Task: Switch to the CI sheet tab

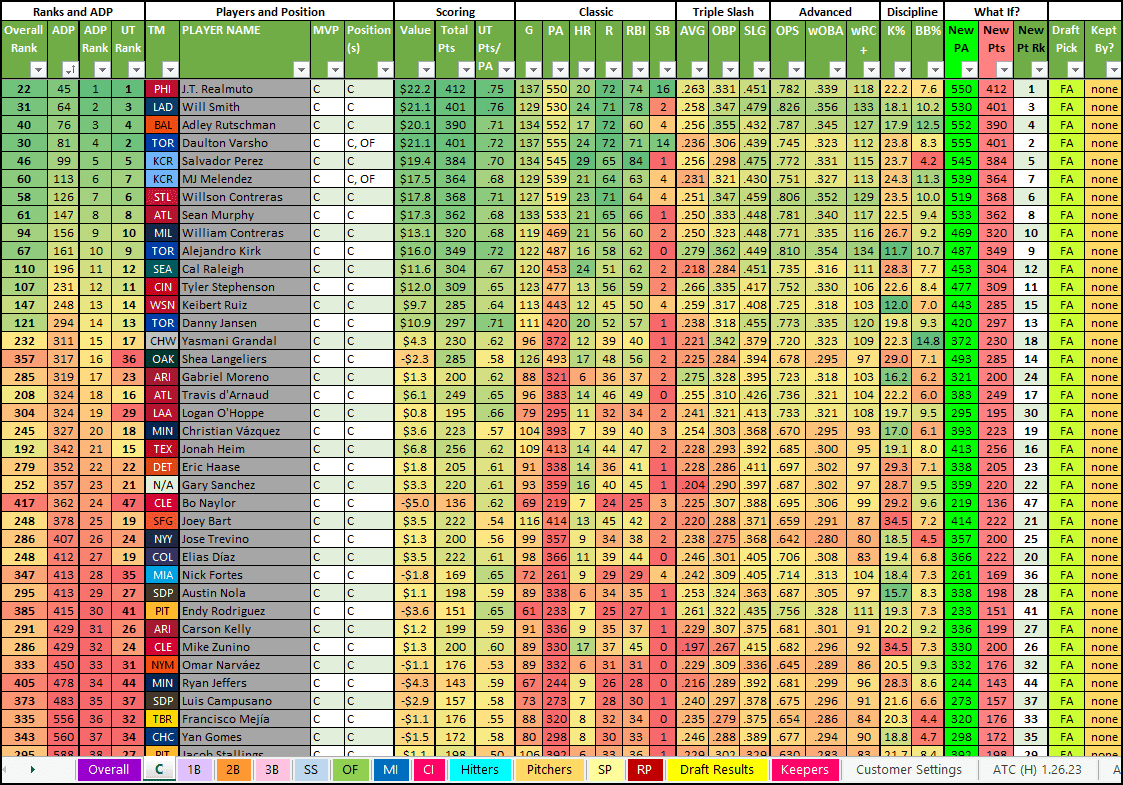Action: pyautogui.click(x=429, y=770)
